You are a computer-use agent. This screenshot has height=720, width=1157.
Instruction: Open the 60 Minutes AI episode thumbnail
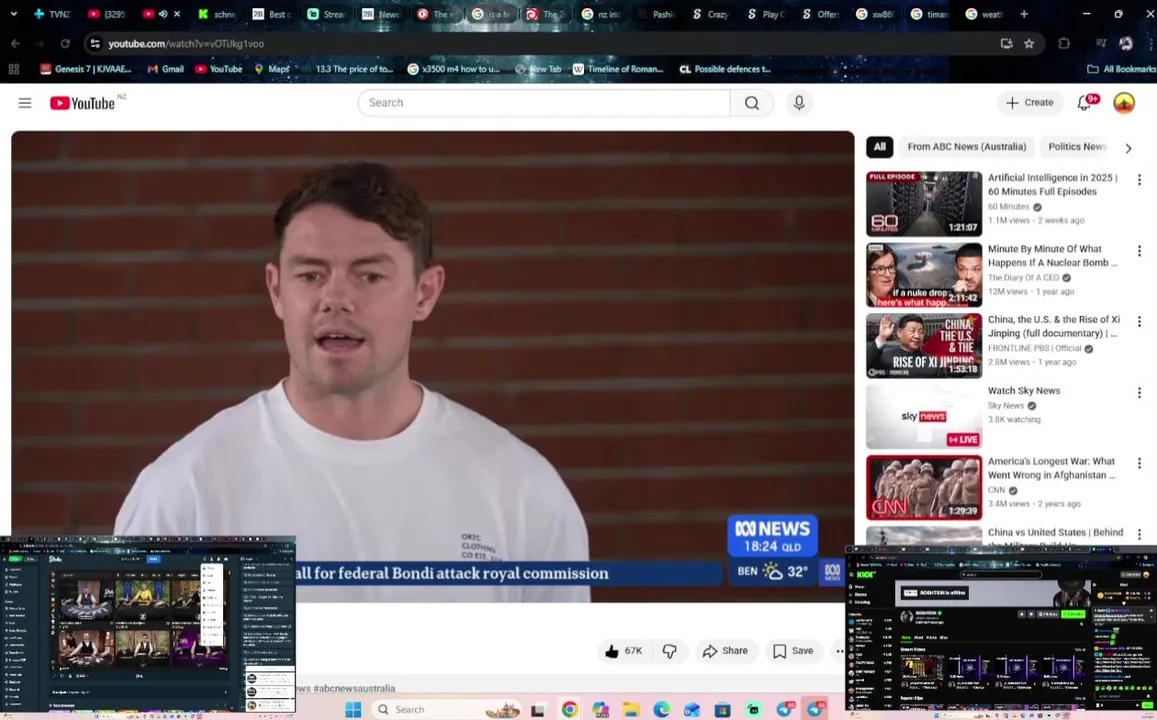pyautogui.click(x=924, y=204)
